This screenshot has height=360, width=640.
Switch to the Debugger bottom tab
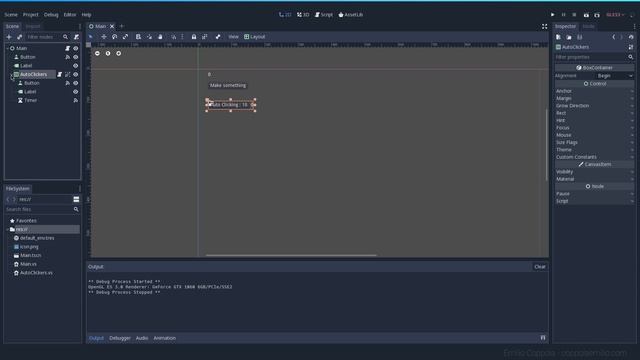(x=120, y=338)
